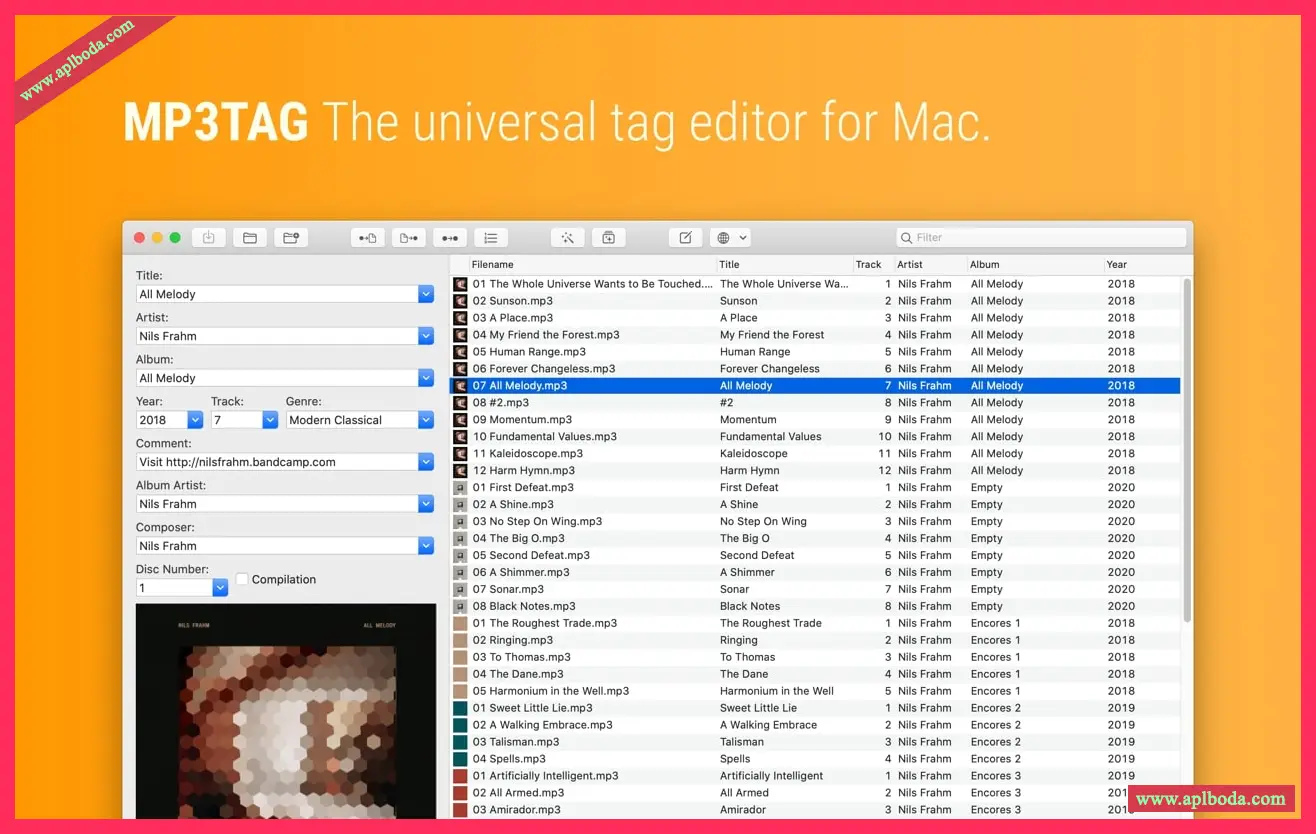Sort by the Title column header

pos(784,265)
